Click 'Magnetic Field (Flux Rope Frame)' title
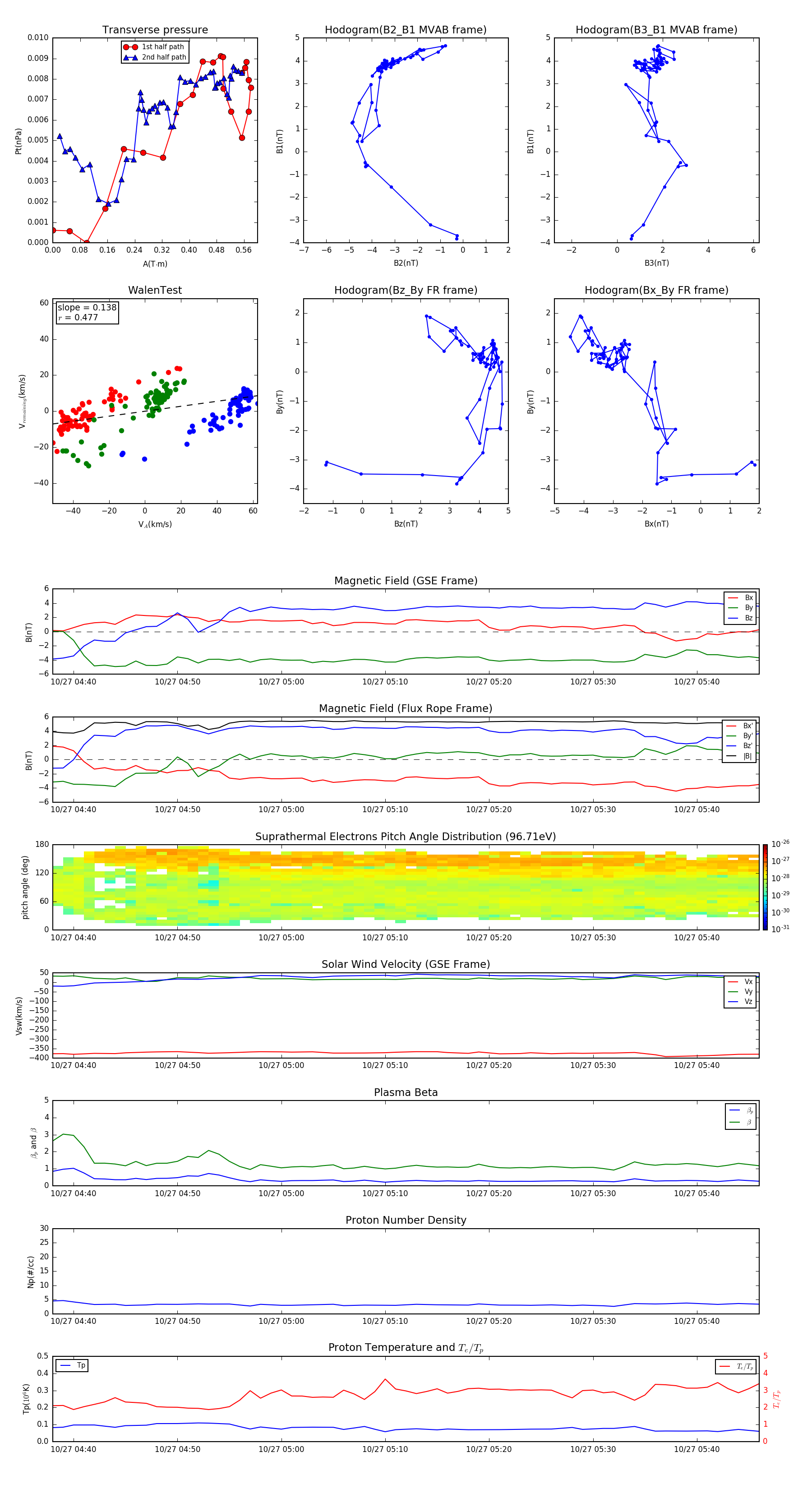The width and height of the screenshot is (812, 1489). click(406, 709)
